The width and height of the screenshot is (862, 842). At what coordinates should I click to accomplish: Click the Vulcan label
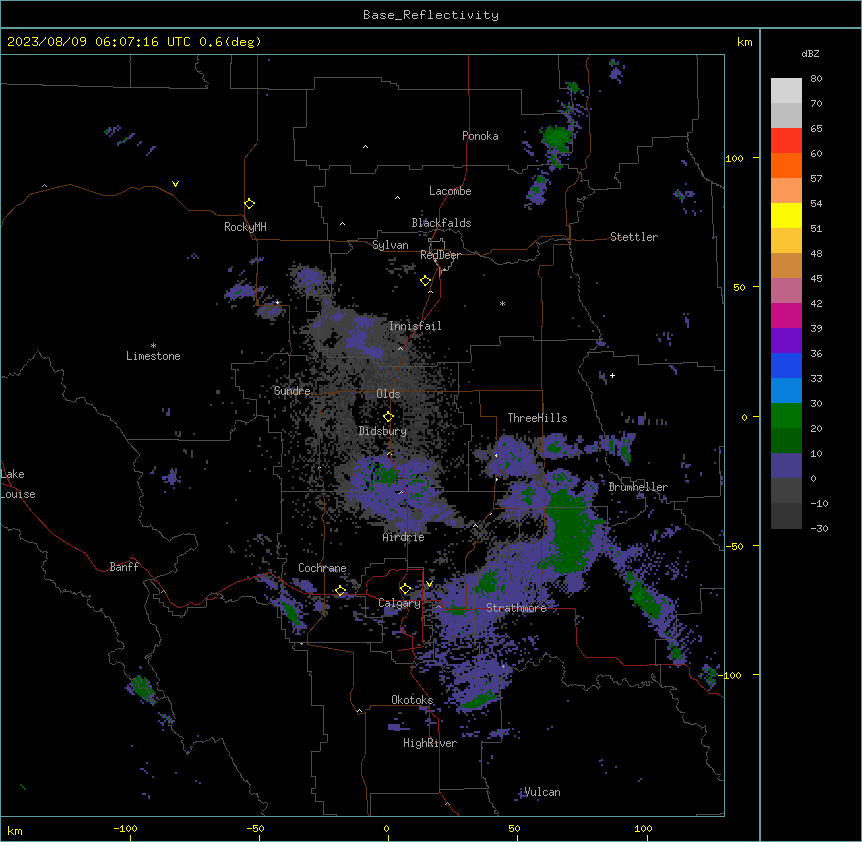point(542,792)
